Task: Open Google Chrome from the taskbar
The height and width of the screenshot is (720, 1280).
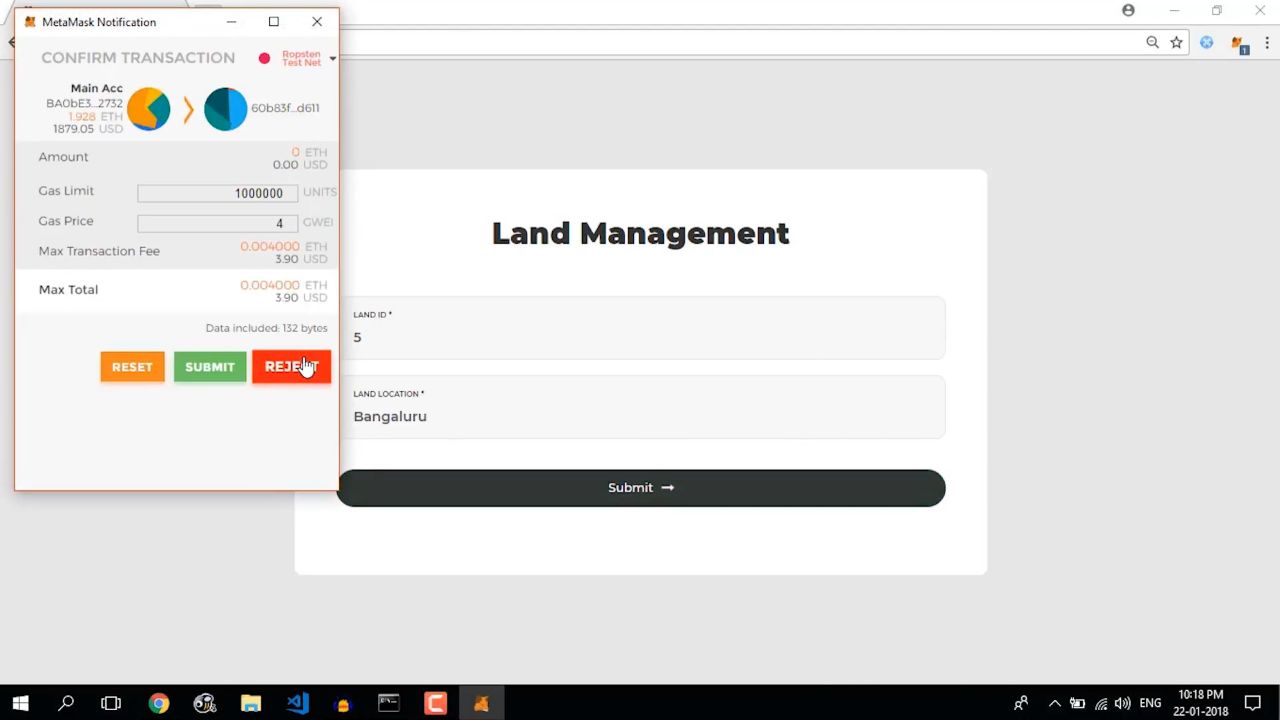Action: point(159,704)
